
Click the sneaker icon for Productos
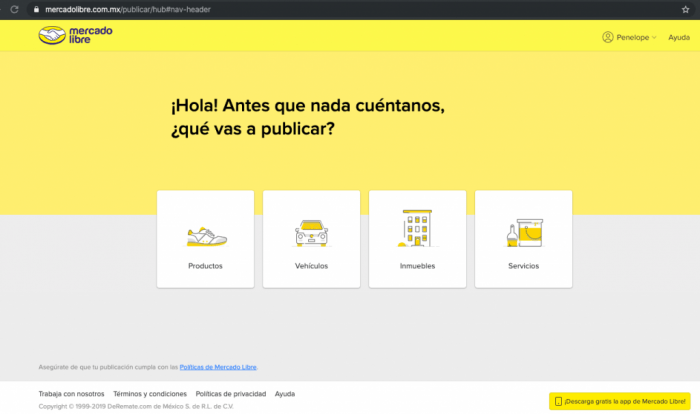click(206, 236)
